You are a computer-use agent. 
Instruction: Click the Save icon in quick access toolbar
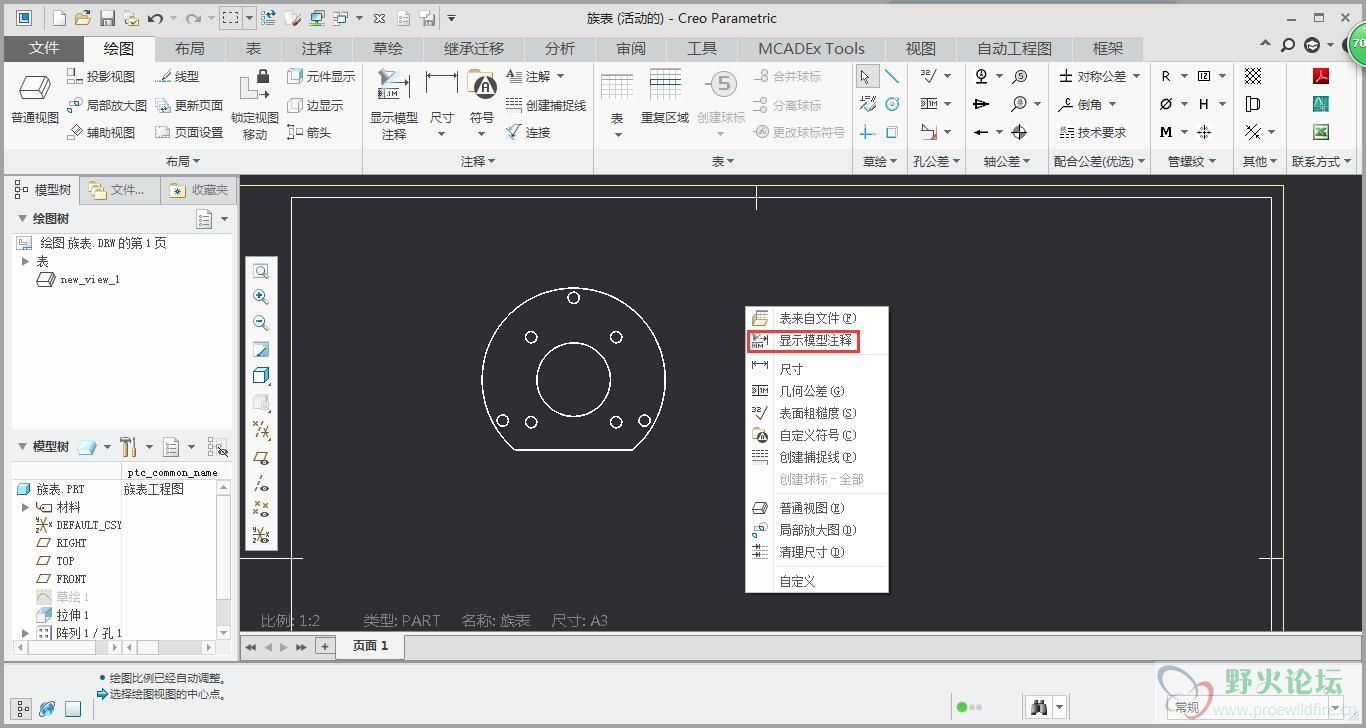tap(108, 18)
